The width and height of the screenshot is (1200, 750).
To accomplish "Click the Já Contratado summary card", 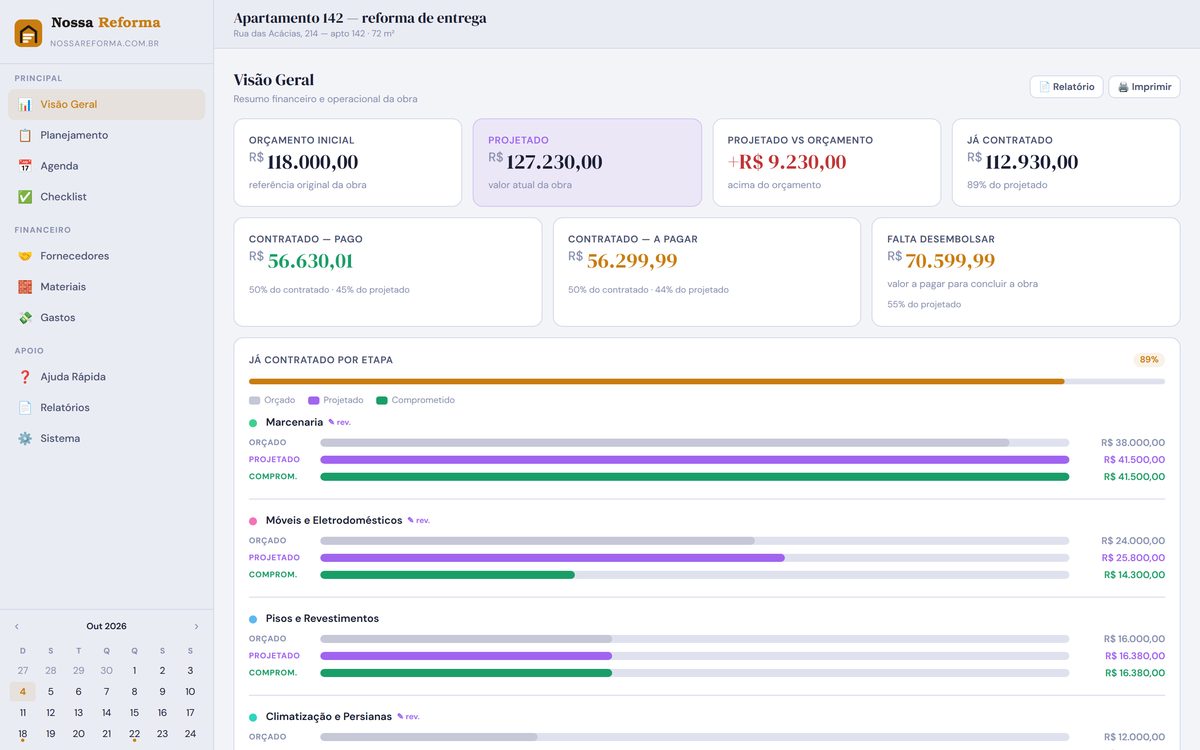I will [x=1066, y=163].
